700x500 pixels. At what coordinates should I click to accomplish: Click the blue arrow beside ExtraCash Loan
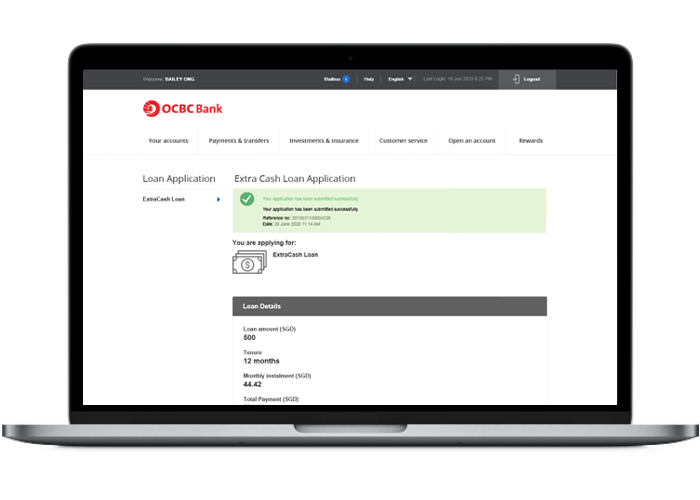[x=218, y=200]
